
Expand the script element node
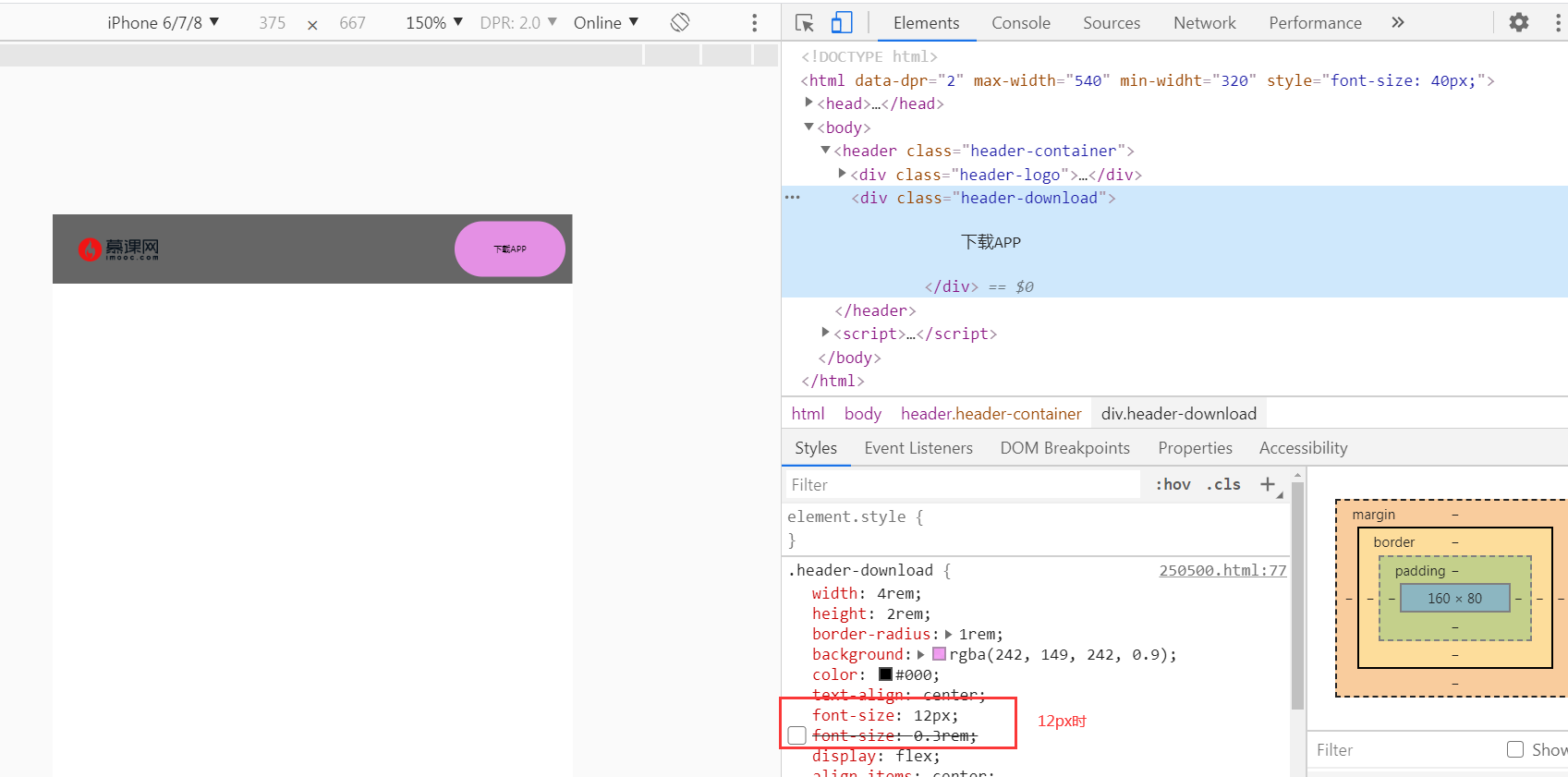coord(826,333)
